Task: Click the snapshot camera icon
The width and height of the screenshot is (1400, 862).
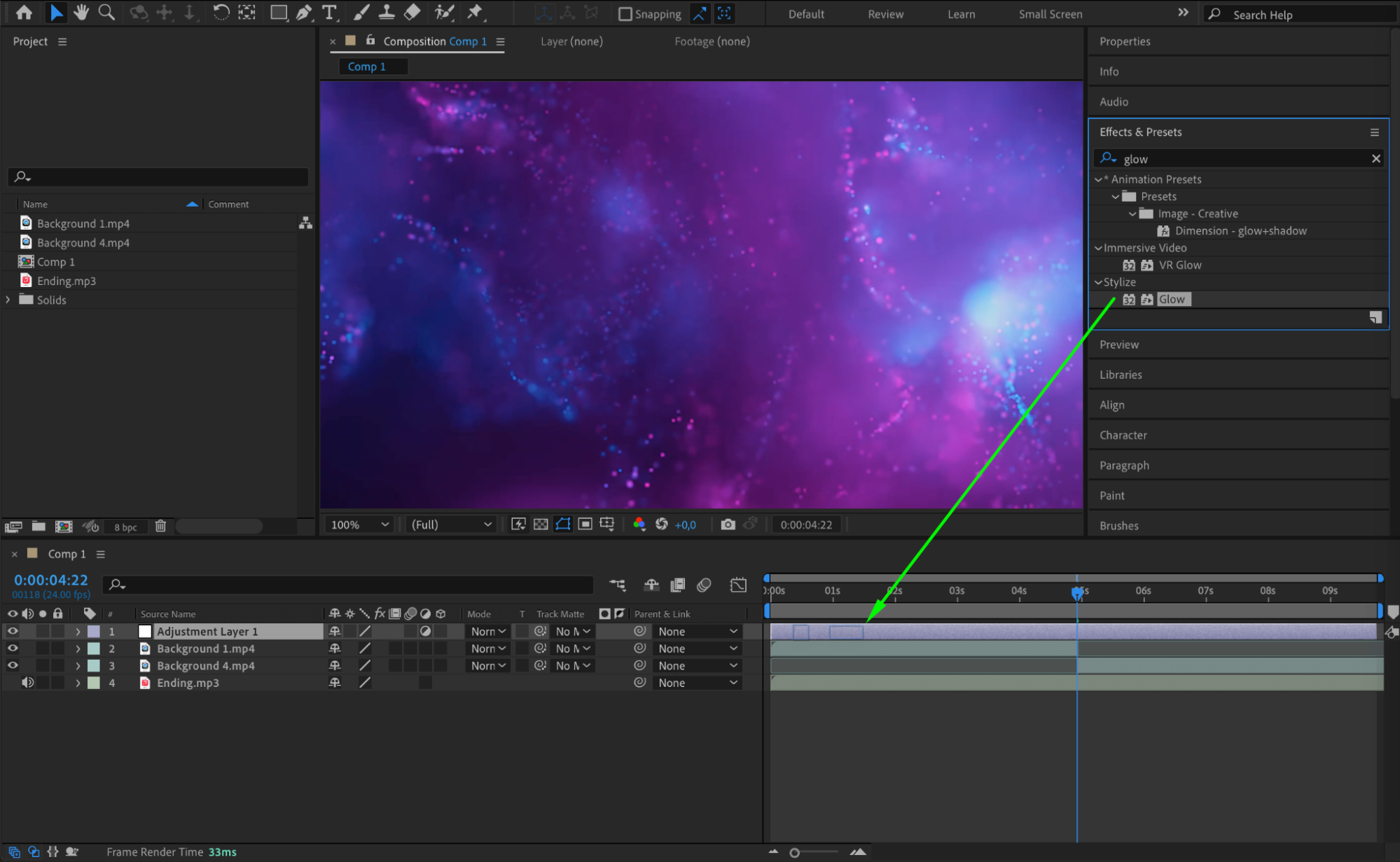Action: (x=728, y=524)
